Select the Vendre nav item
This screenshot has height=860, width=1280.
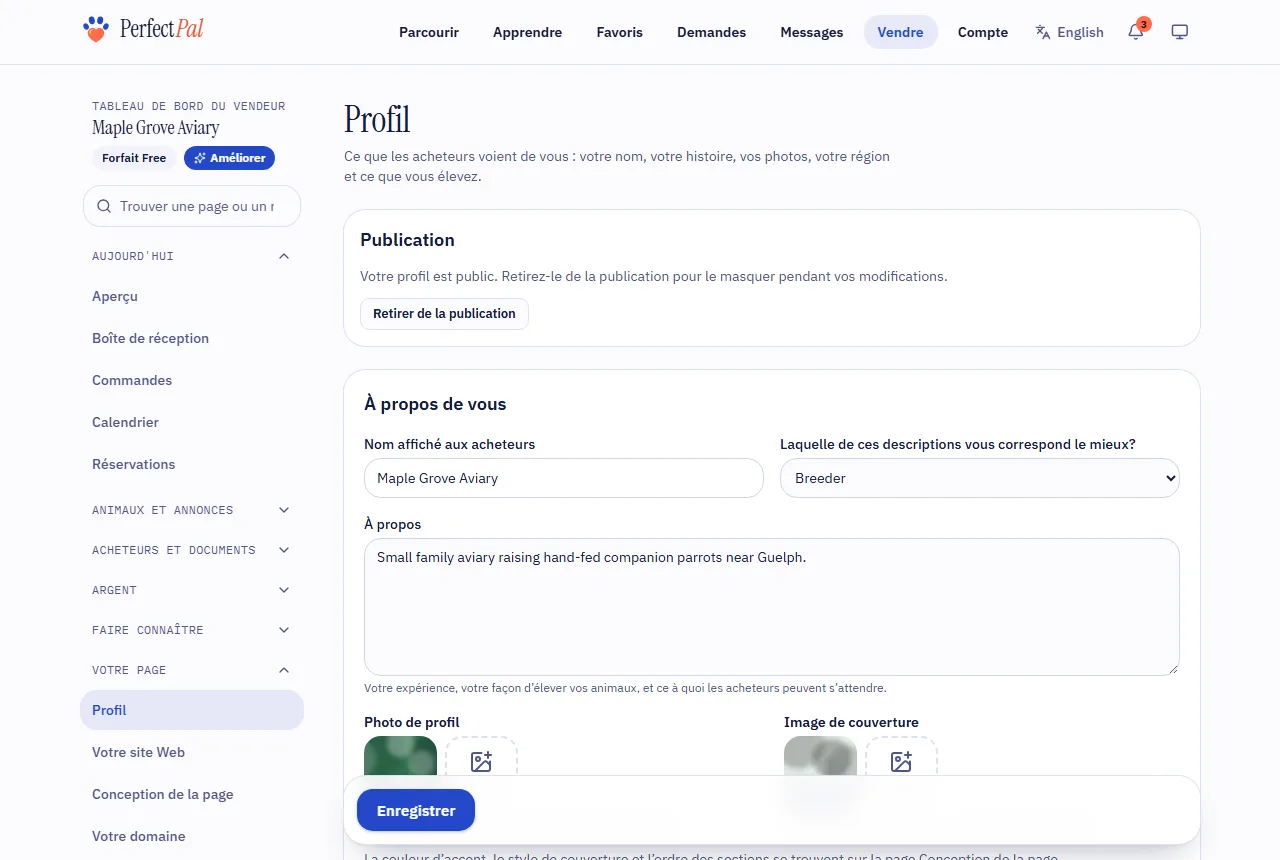tap(901, 32)
